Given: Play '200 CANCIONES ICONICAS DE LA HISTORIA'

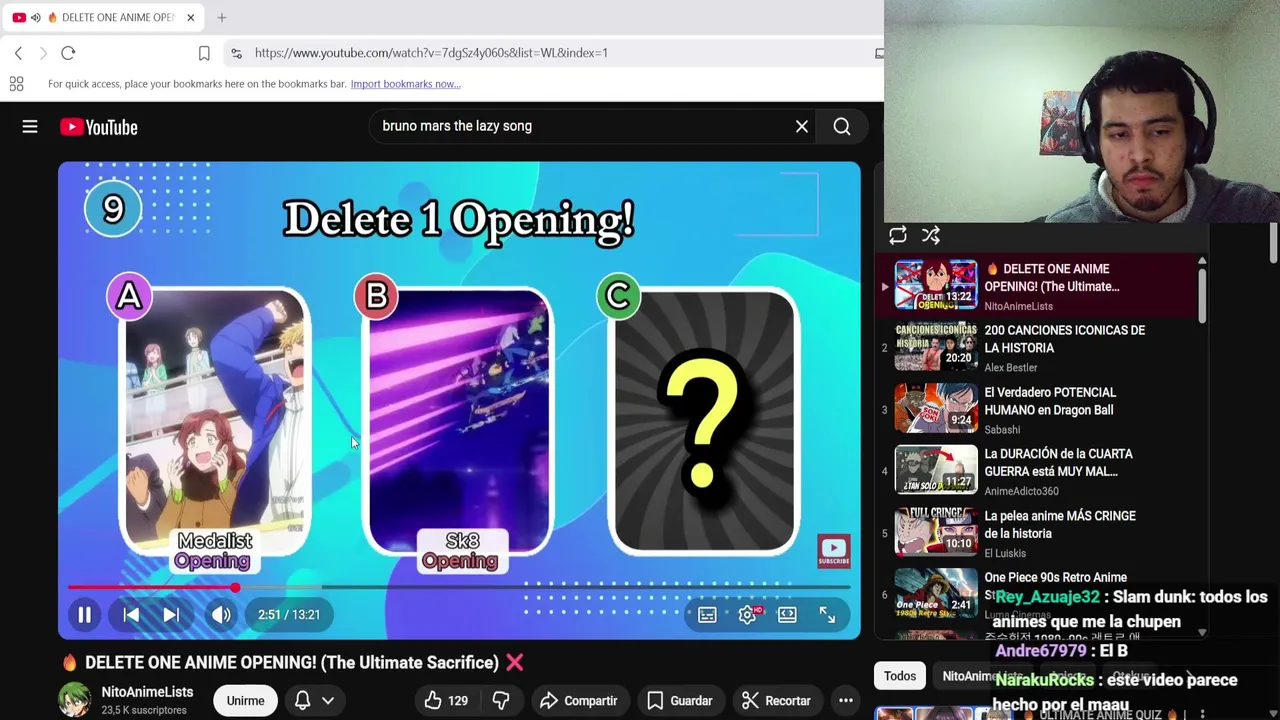Looking at the screenshot, I should [1037, 348].
